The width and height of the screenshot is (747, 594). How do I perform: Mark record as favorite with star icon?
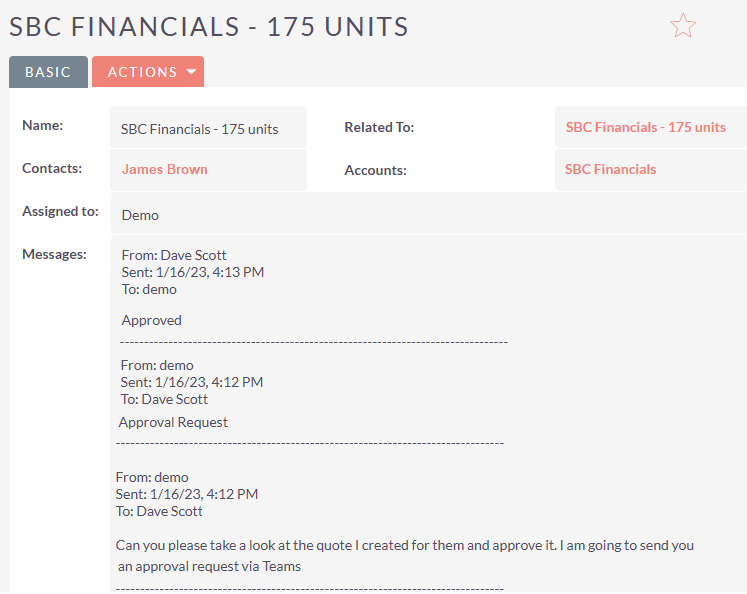683,26
